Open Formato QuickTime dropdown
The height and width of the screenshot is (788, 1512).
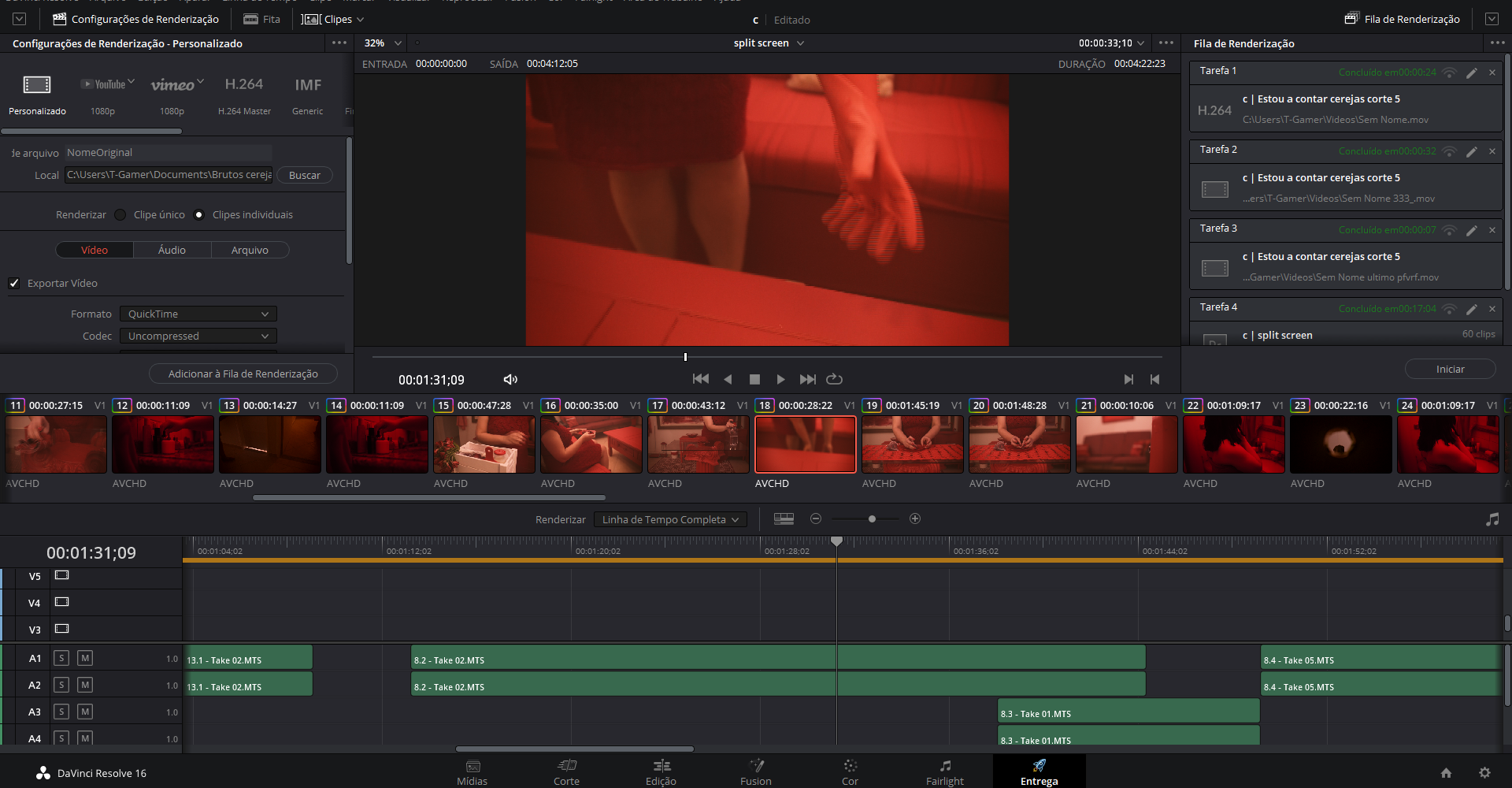pos(198,314)
